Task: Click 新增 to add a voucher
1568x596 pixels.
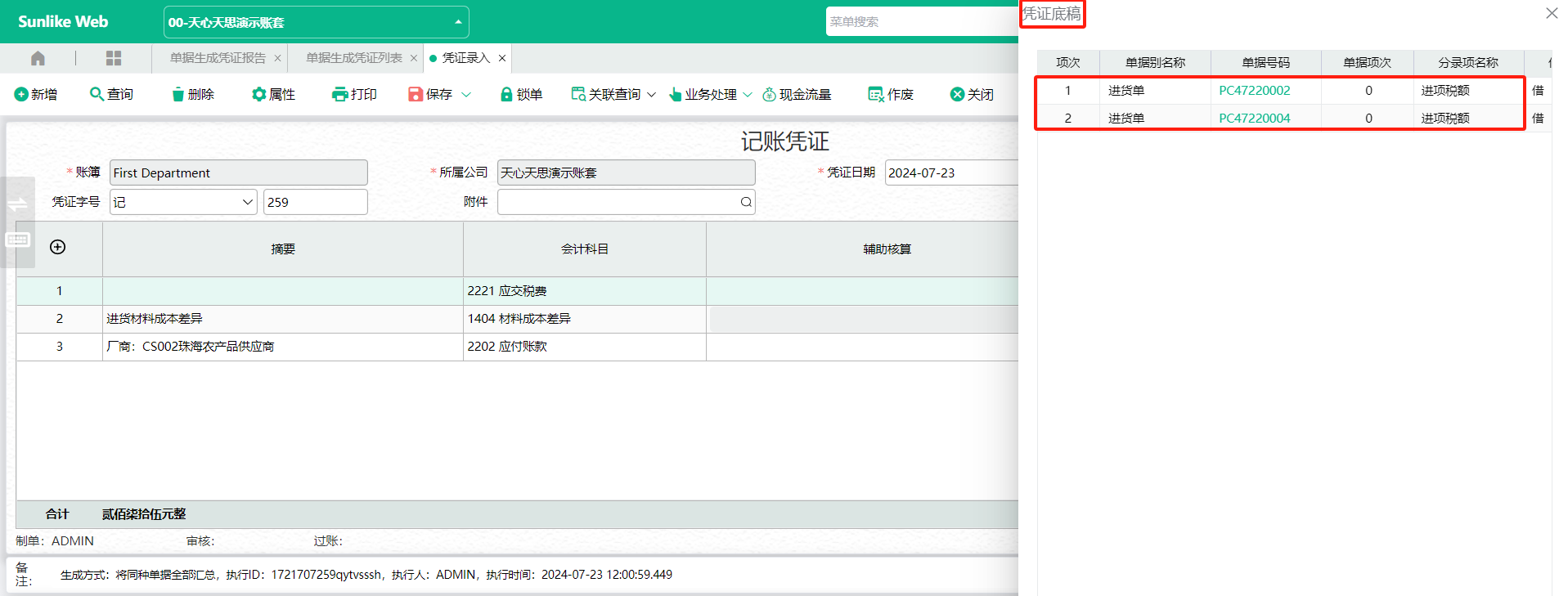Action: (36, 94)
